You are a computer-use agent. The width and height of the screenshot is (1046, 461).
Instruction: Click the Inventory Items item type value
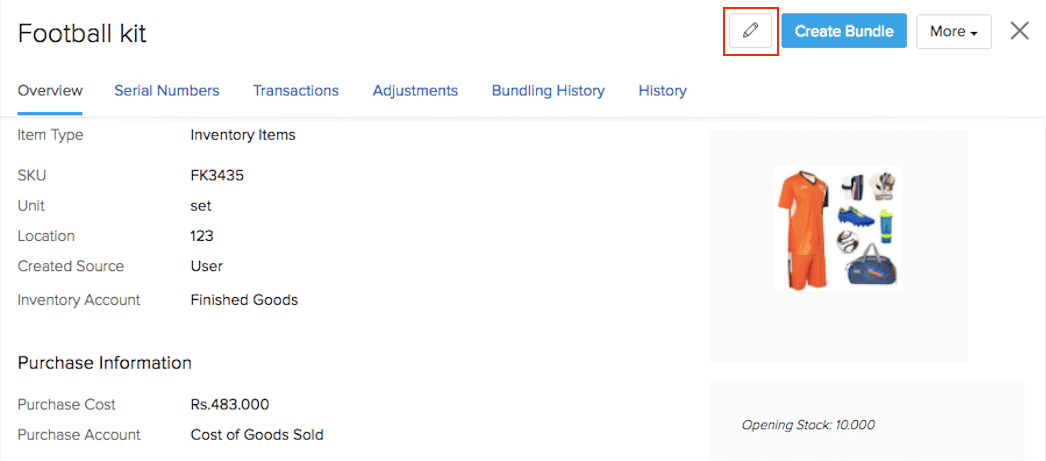point(243,135)
